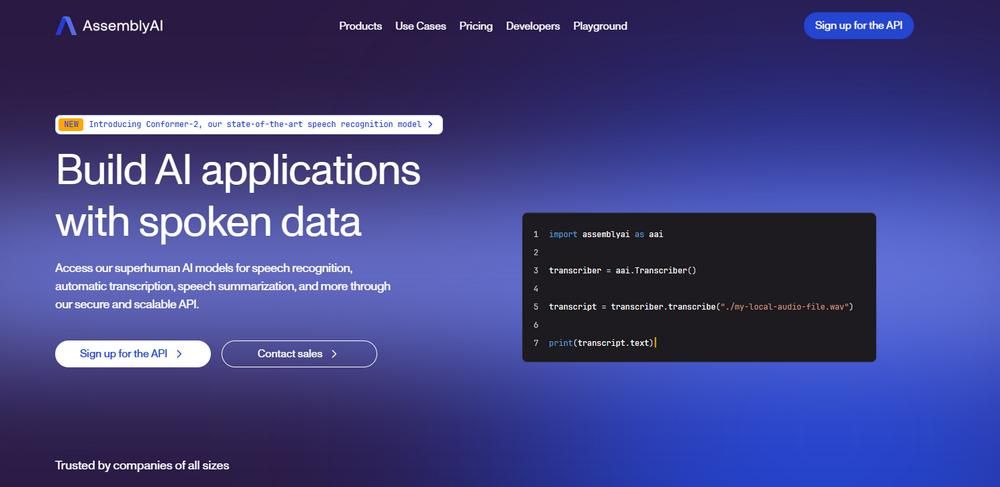Open the Products menu
Screen dimensions: 1000x487
(360, 26)
